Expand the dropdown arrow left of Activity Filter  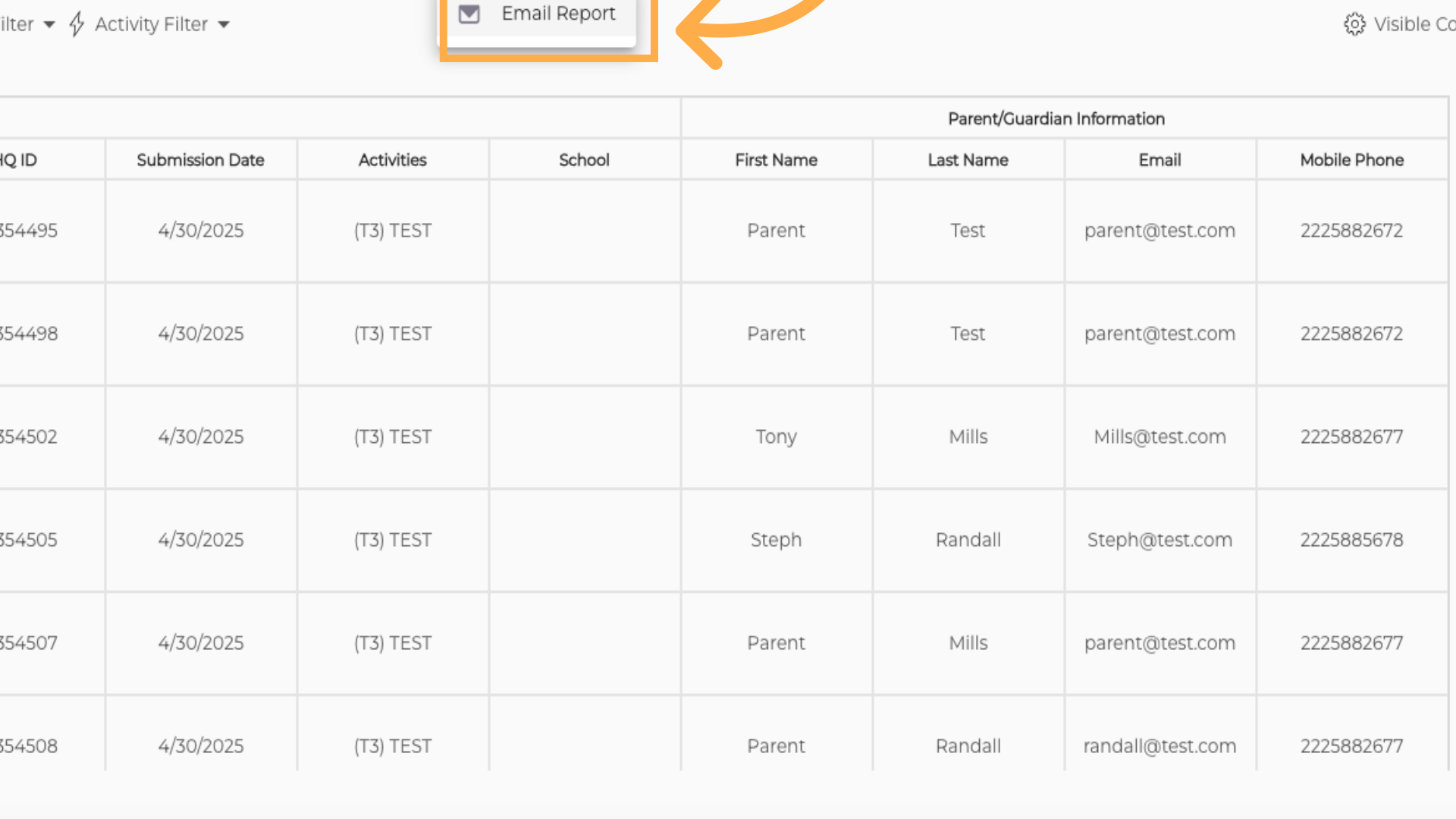49,24
